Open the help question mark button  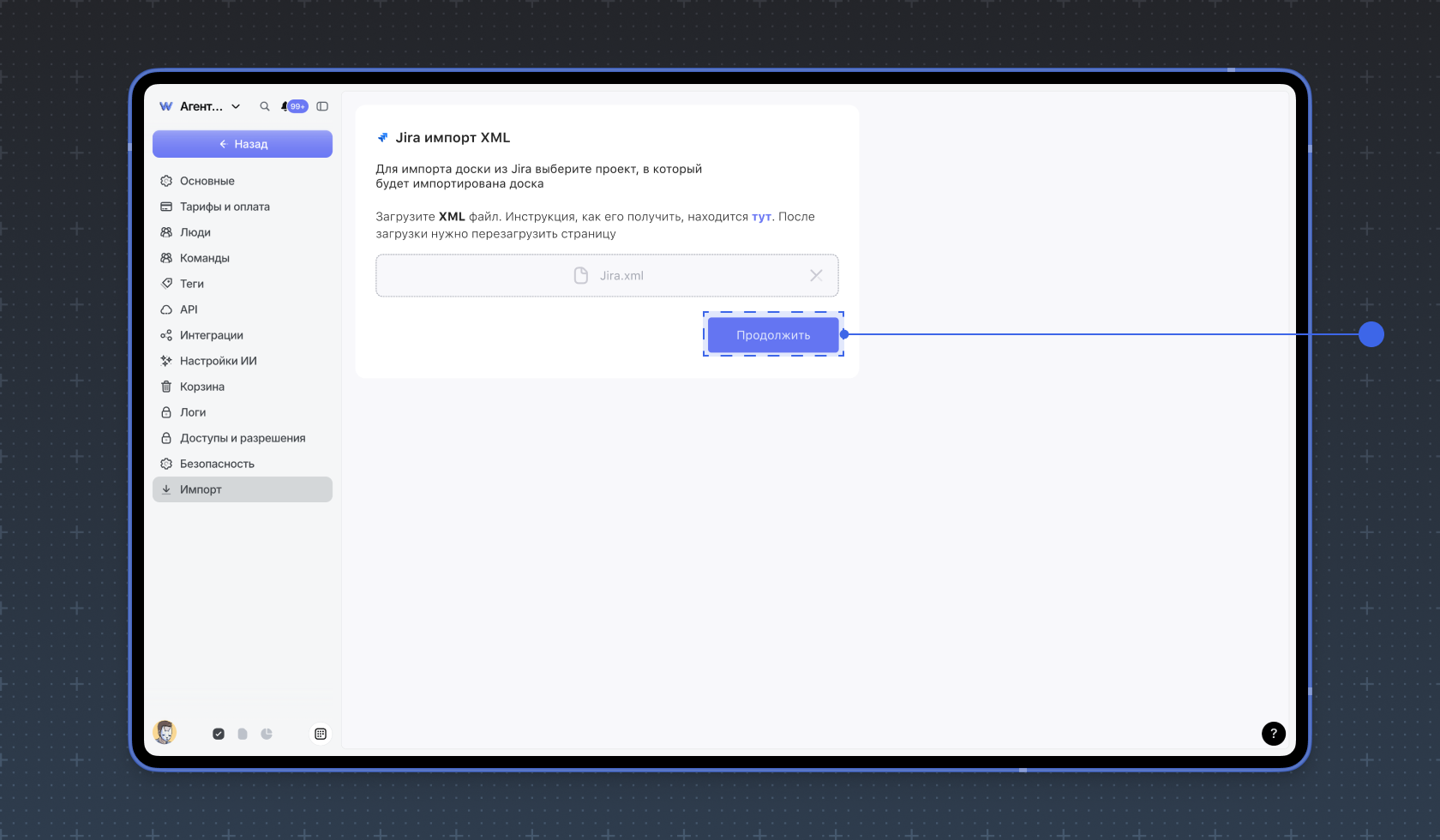[1274, 734]
